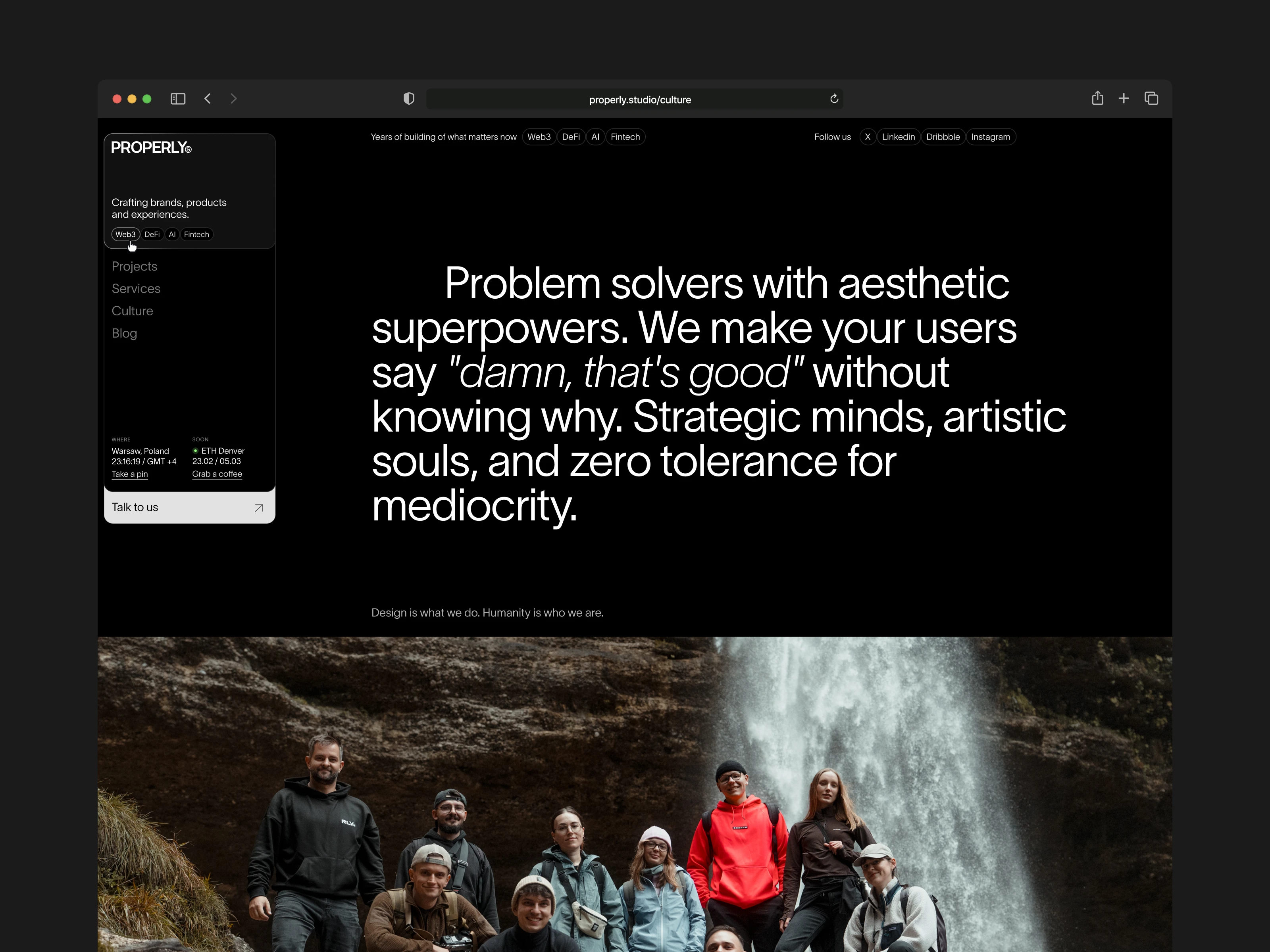1270x952 pixels.
Task: Toggle the Web3 tag in the sidebar card
Action: 125,234
